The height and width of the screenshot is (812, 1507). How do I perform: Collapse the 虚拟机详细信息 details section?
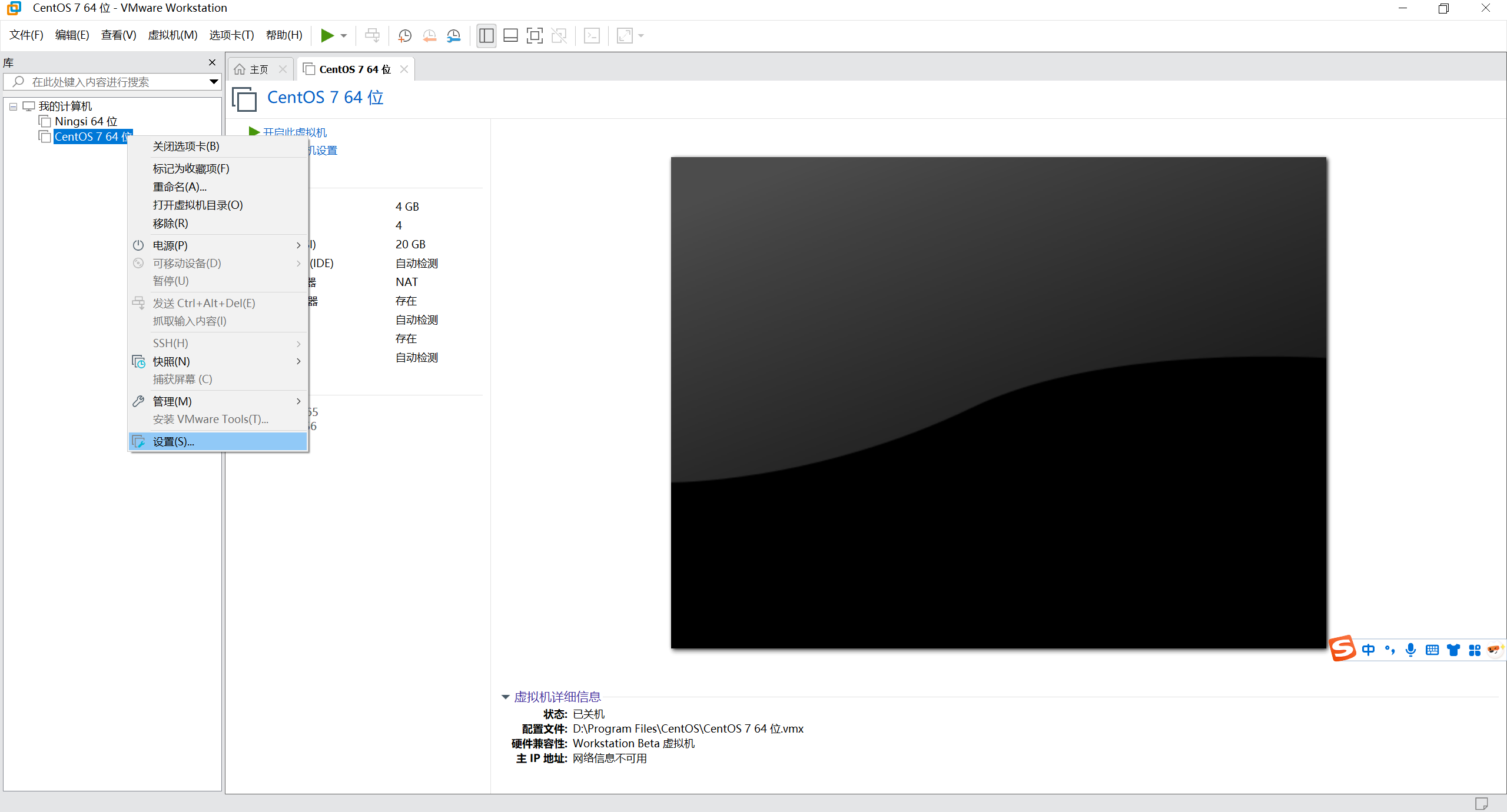point(505,697)
